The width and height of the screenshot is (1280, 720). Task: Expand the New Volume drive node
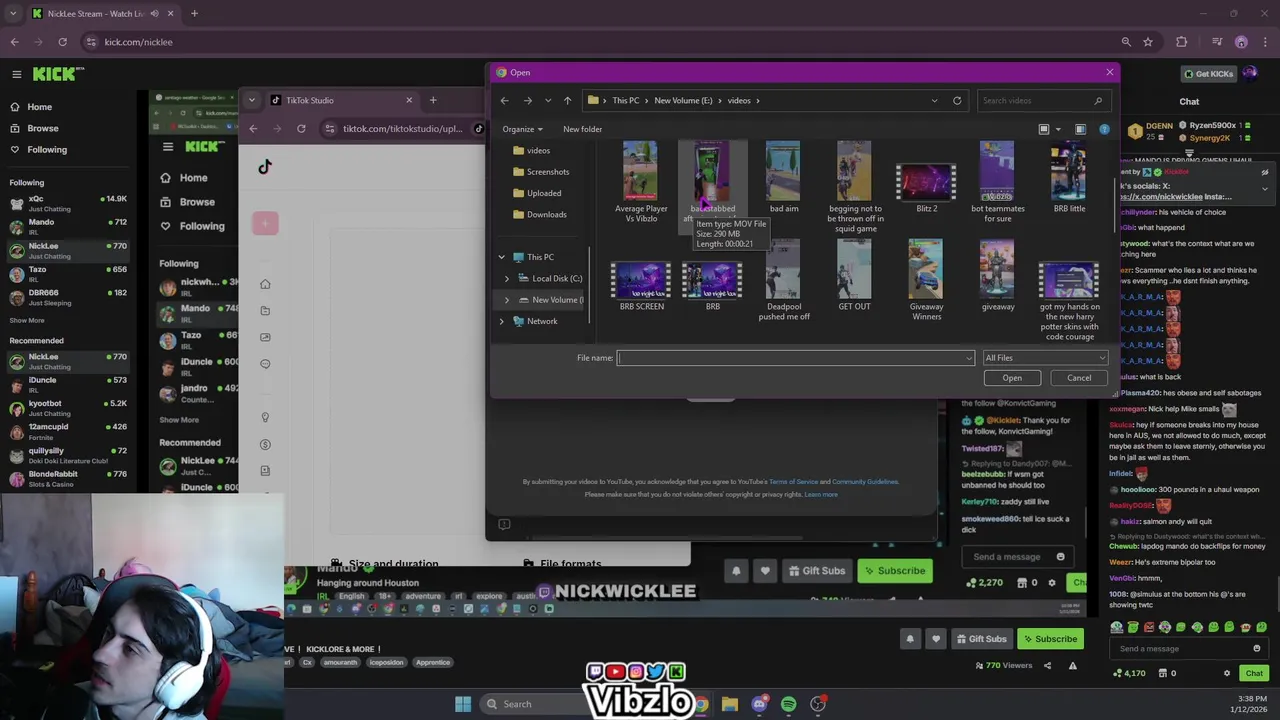click(x=507, y=300)
